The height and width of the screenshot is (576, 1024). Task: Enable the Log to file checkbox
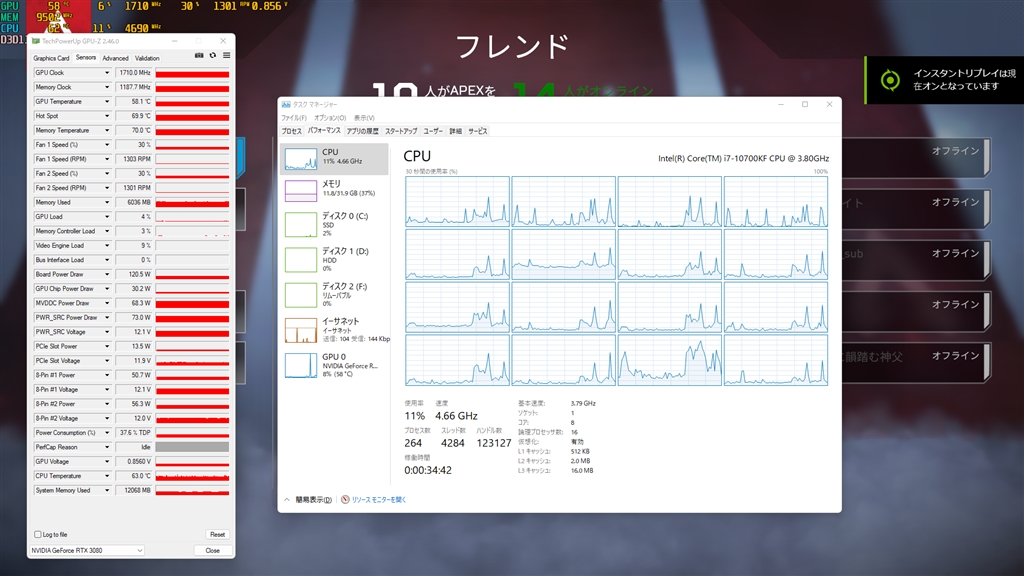38,534
